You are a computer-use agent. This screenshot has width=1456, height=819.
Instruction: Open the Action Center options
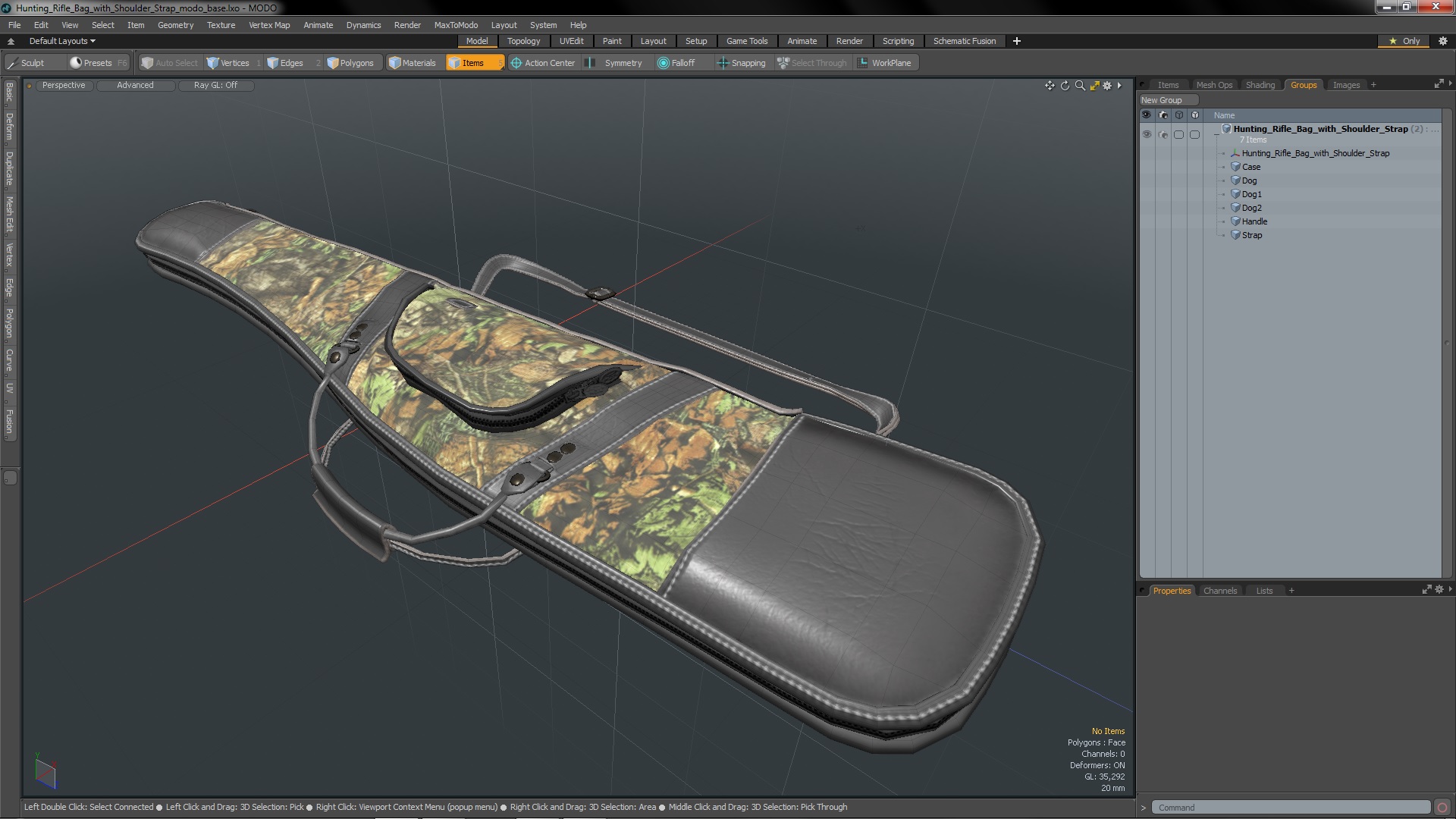(x=543, y=63)
